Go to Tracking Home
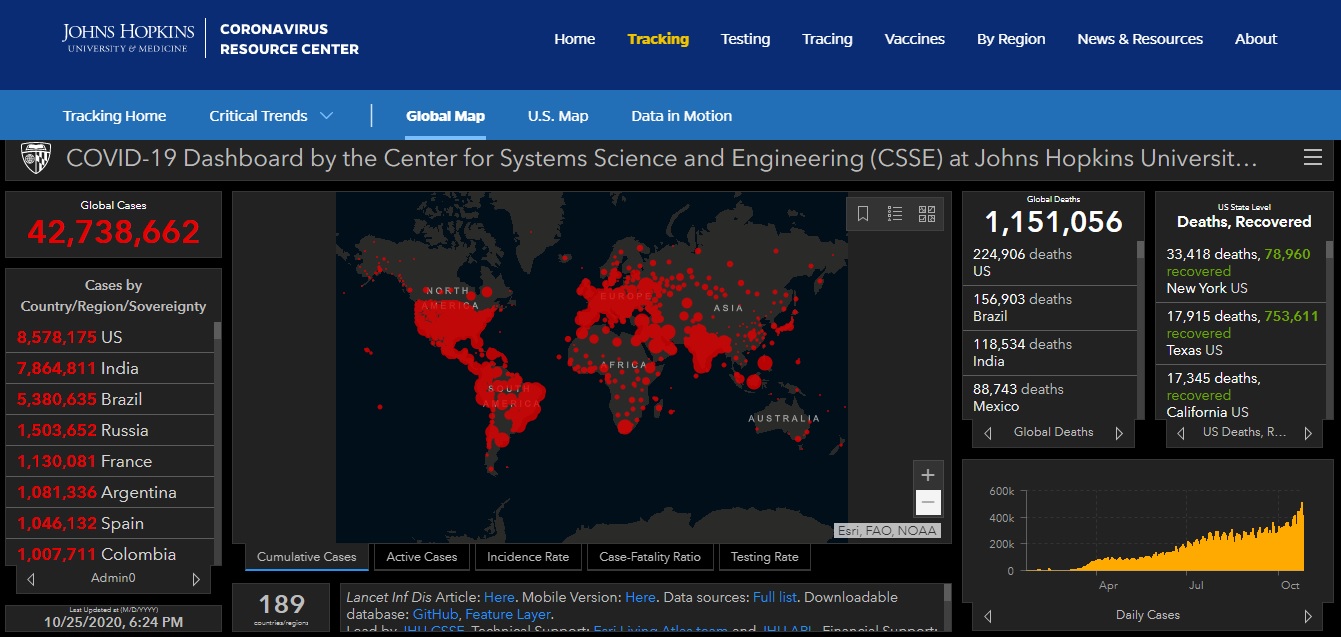This screenshot has width=1341, height=637. pos(115,116)
